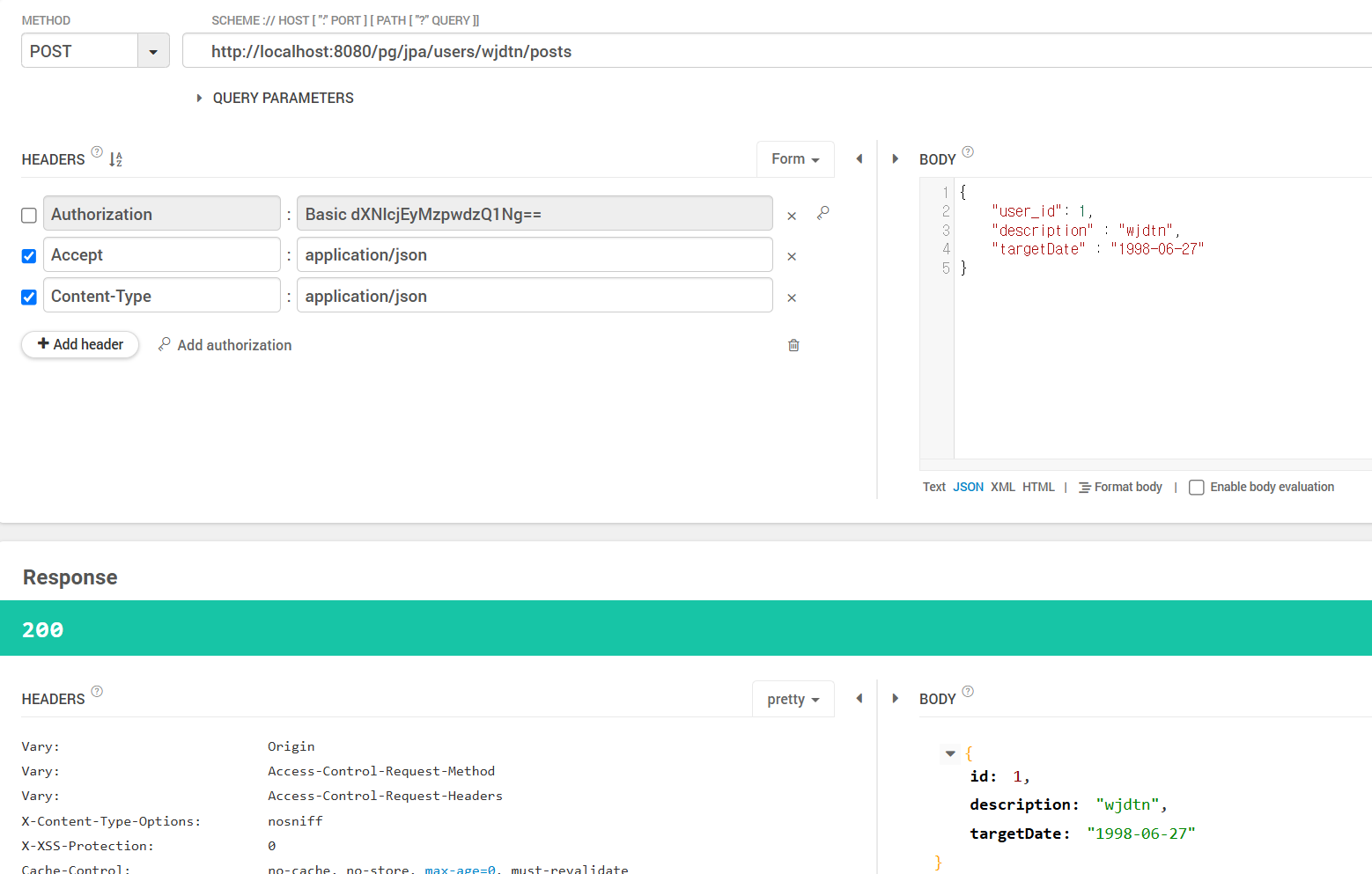Select the Access-Control-Request-Method header value

tap(381, 771)
